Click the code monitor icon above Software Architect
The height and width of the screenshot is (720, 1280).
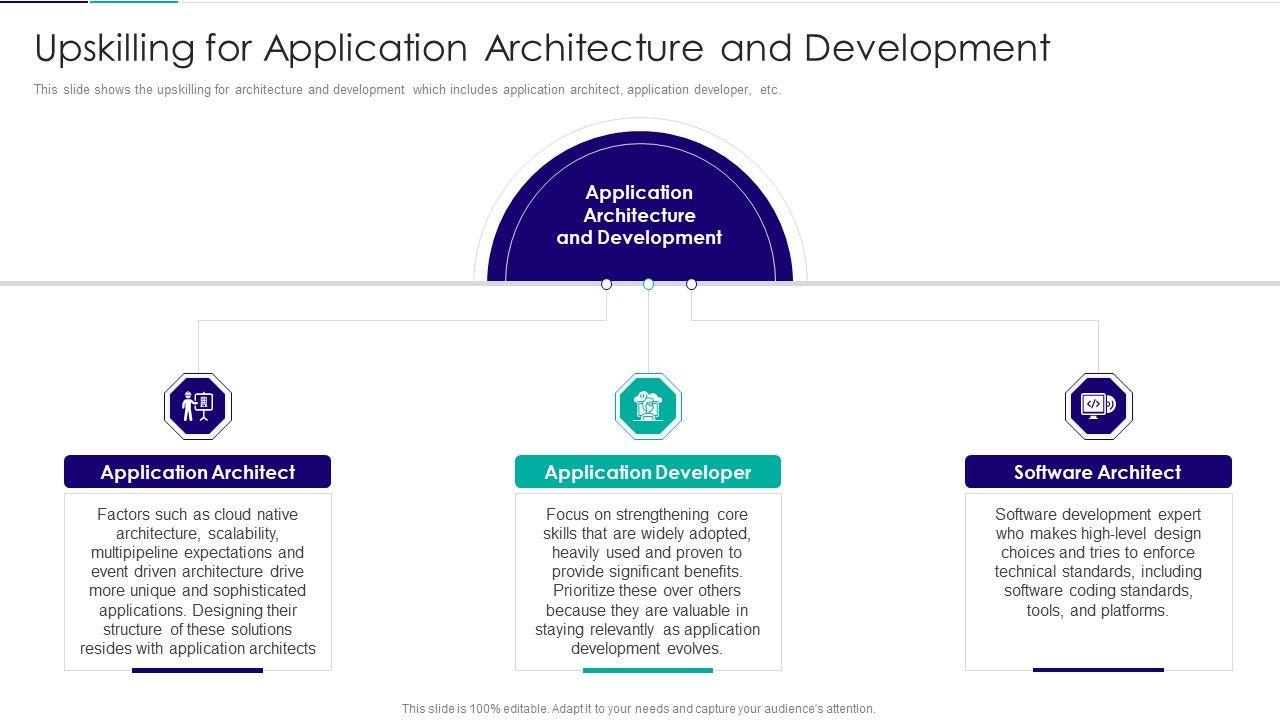[x=1098, y=406]
